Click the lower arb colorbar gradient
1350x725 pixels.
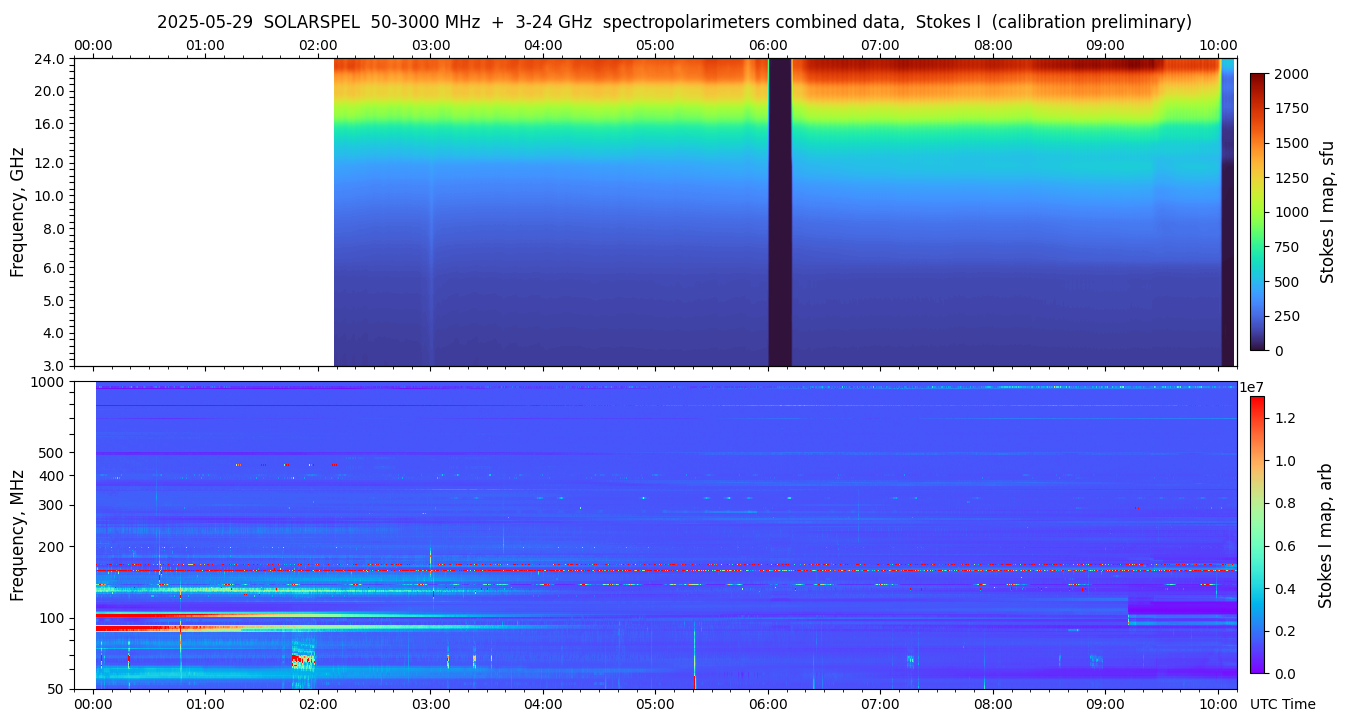pos(1257,535)
